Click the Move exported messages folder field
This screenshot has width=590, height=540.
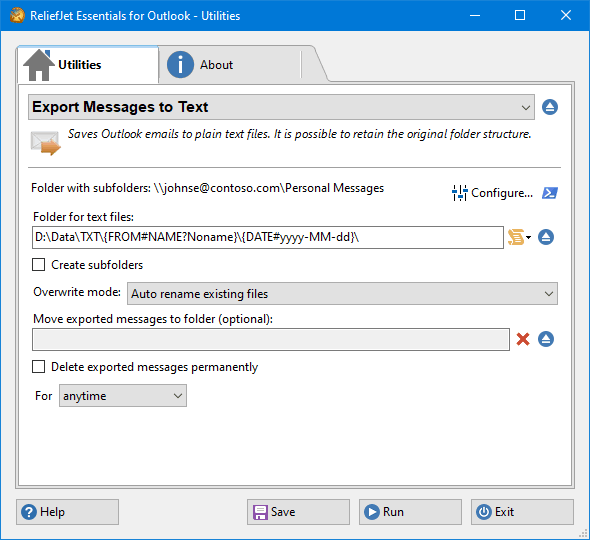coord(271,339)
